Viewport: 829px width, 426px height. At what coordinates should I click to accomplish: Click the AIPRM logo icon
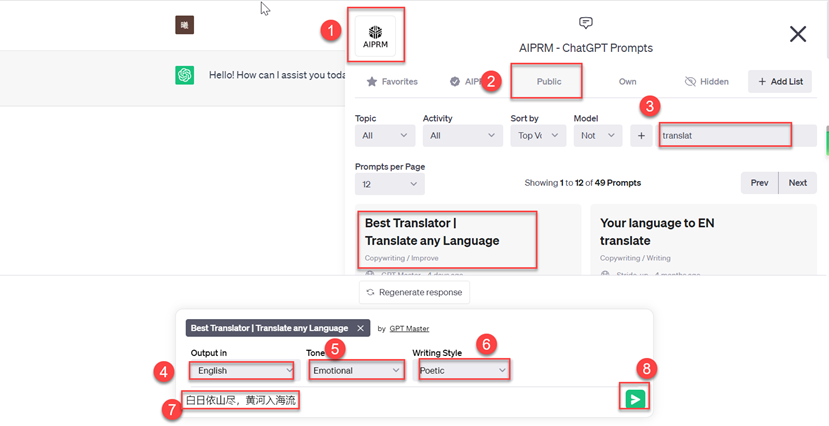point(375,35)
